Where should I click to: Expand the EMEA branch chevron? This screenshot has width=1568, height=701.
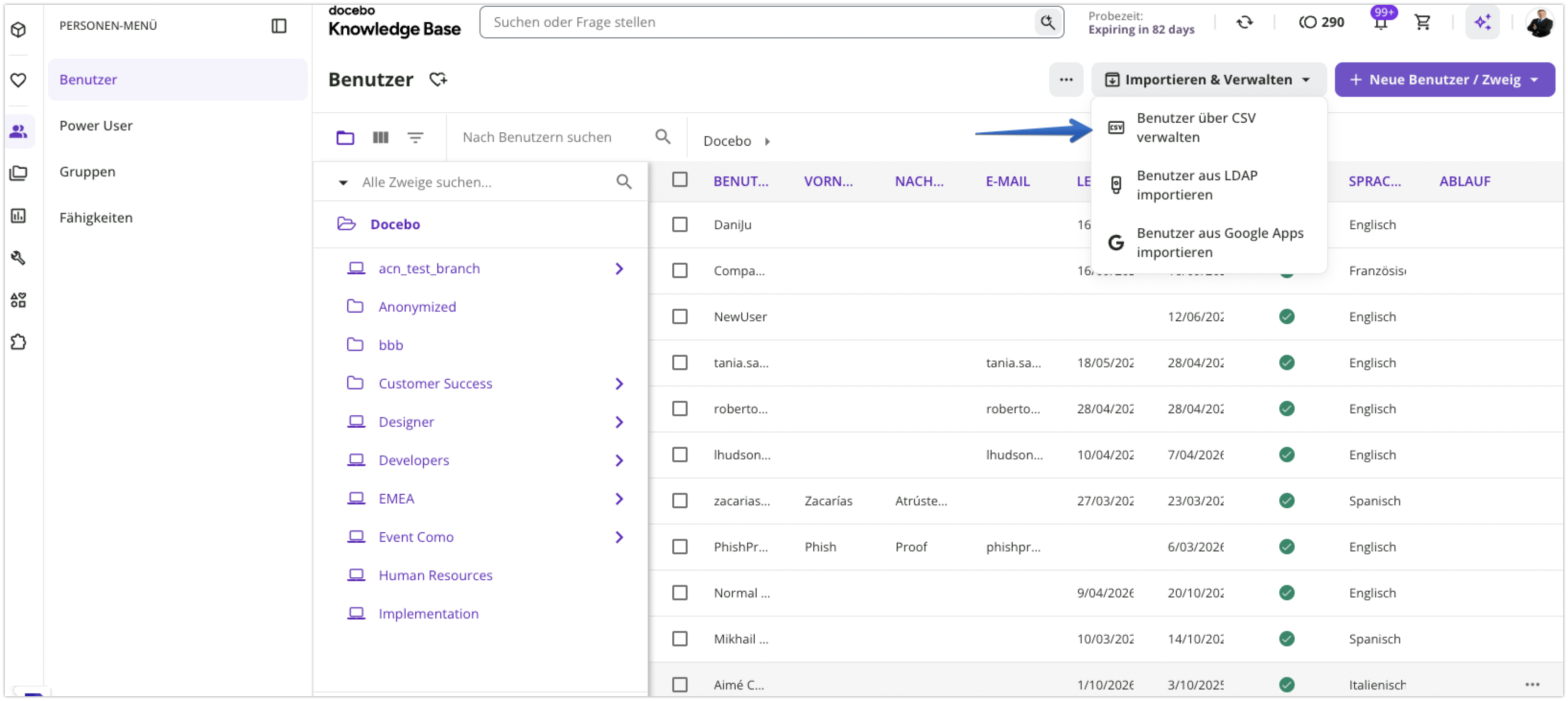619,498
